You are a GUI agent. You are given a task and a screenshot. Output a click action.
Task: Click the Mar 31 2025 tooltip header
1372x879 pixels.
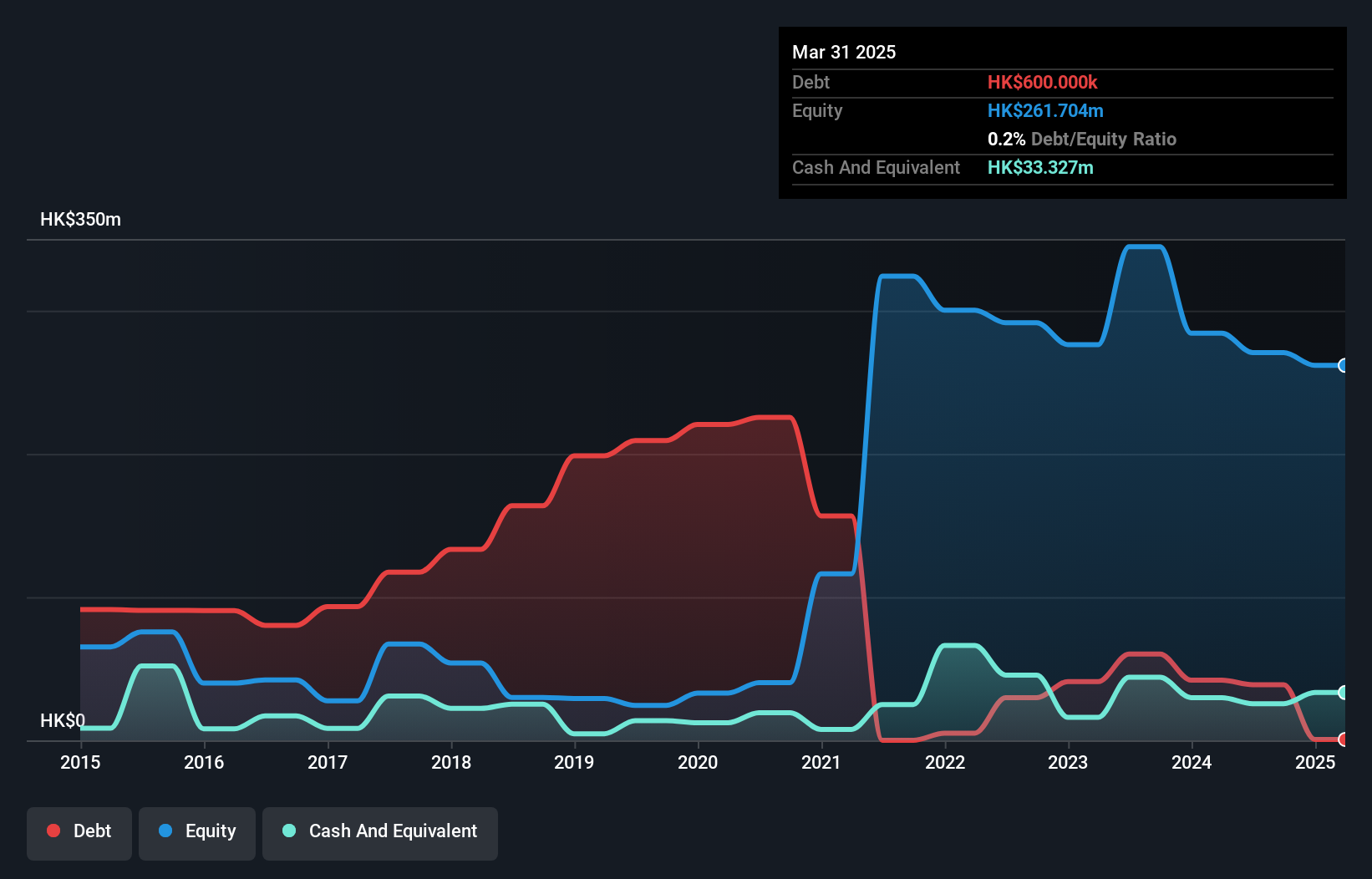844,52
